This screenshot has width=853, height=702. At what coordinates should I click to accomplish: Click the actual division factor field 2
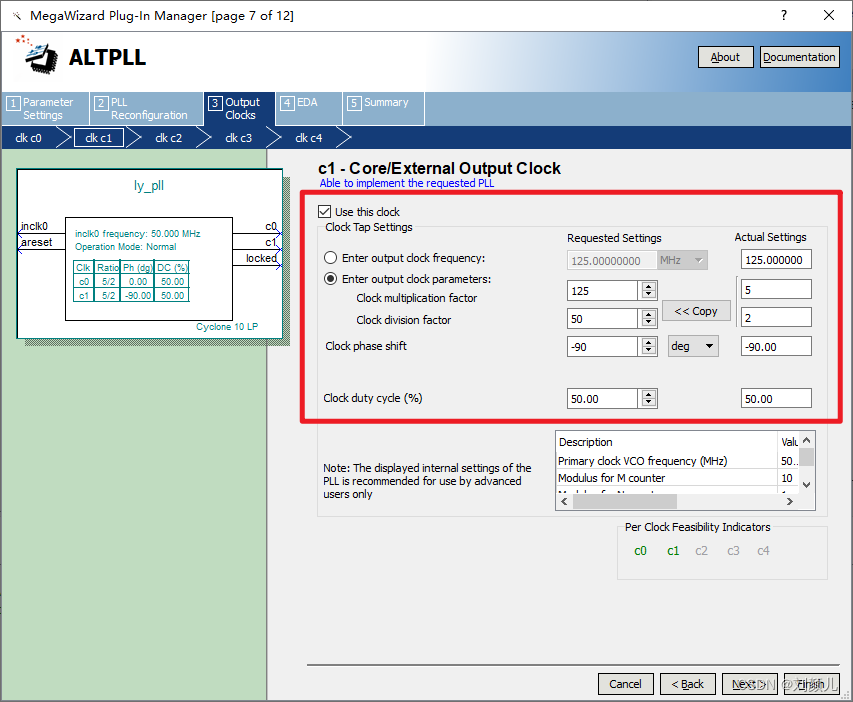pyautogui.click(x=776, y=317)
